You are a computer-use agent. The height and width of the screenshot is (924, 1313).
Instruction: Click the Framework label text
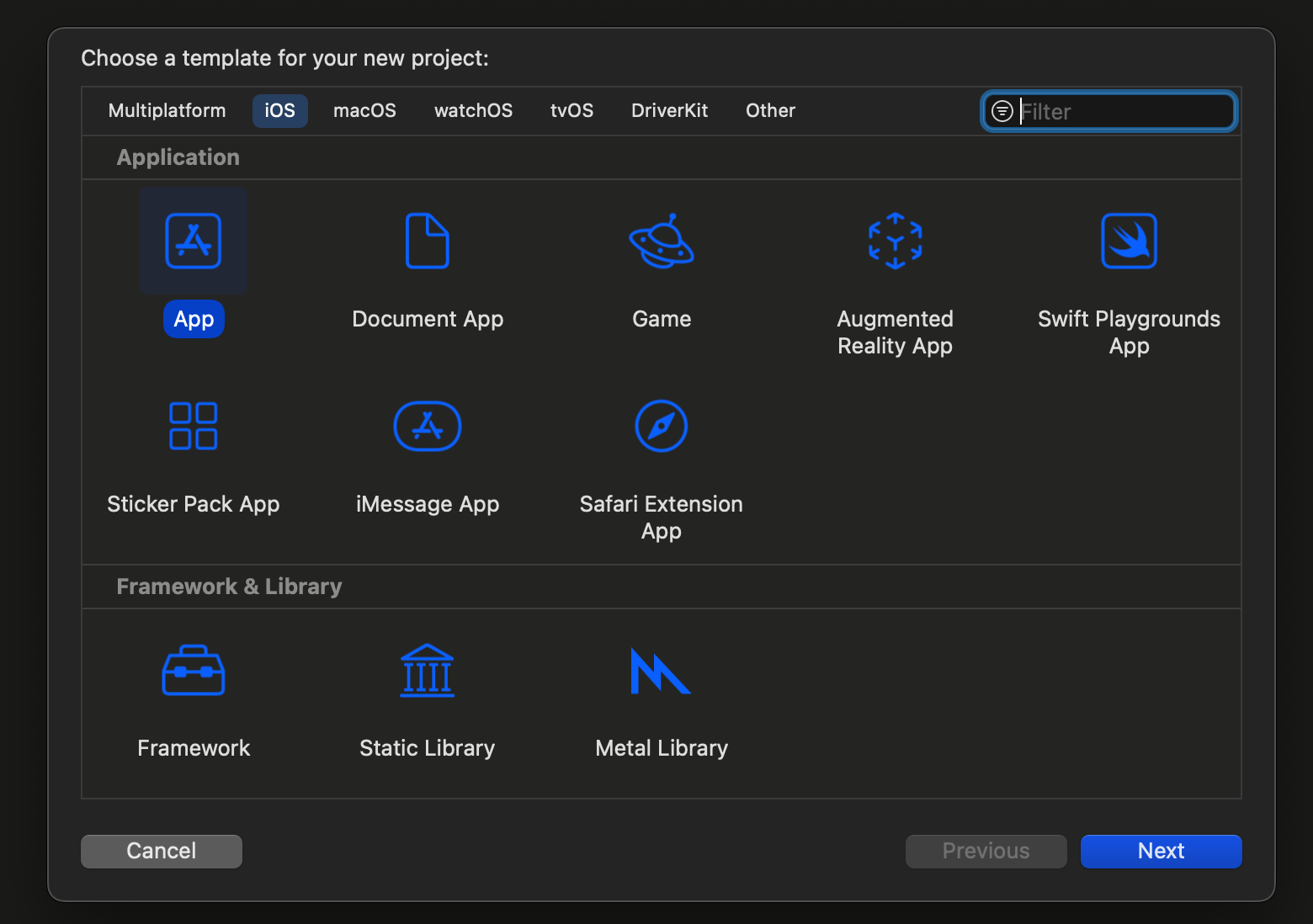(194, 748)
